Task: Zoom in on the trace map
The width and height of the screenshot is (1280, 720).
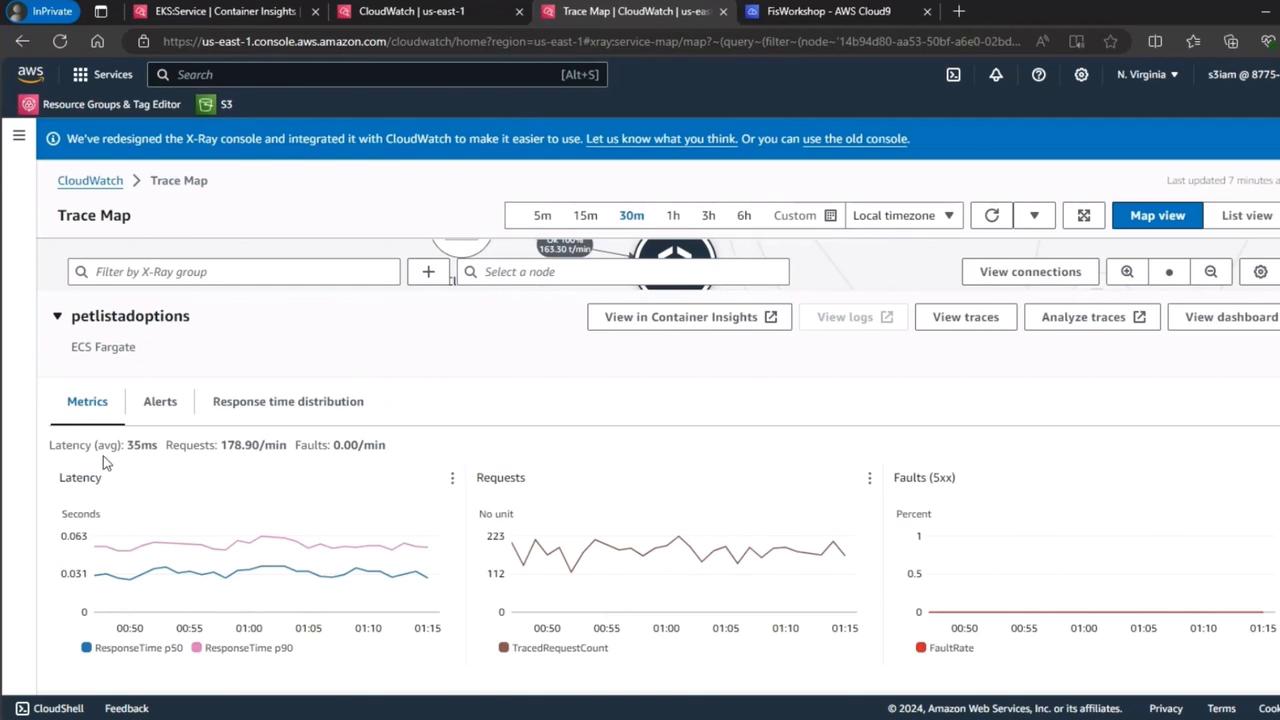Action: click(x=1127, y=272)
